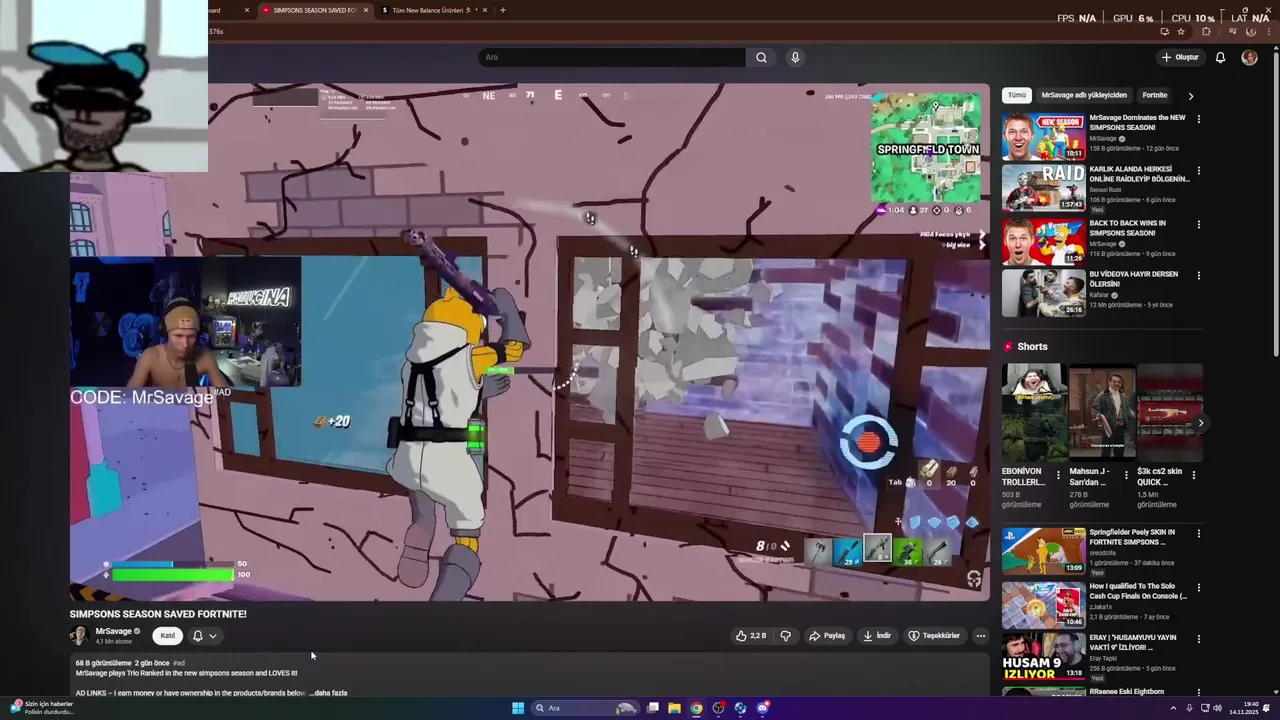Open KARLIK ALANDA RAID video thumbnail
The image size is (1280, 720).
click(x=1043, y=187)
